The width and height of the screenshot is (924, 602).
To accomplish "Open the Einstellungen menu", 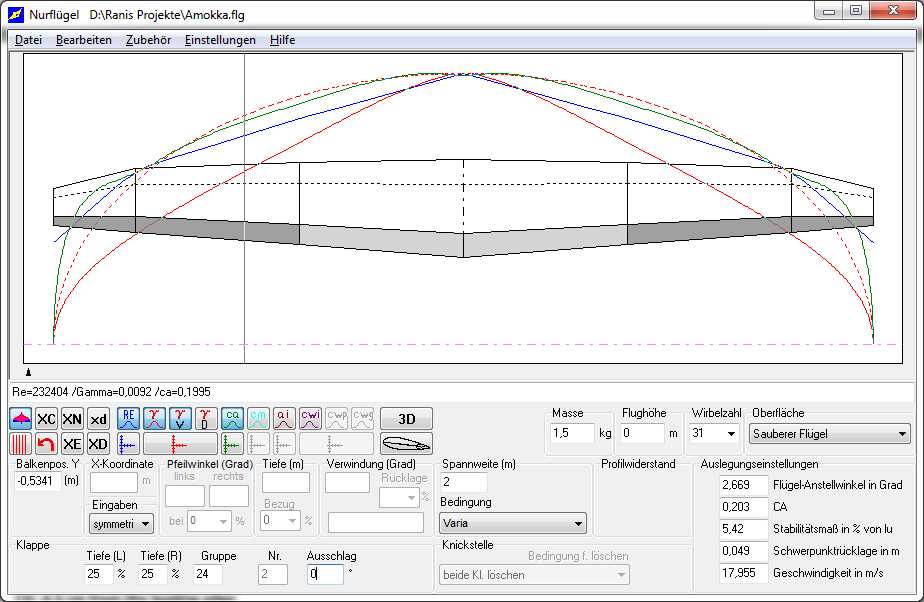I will click(x=219, y=40).
